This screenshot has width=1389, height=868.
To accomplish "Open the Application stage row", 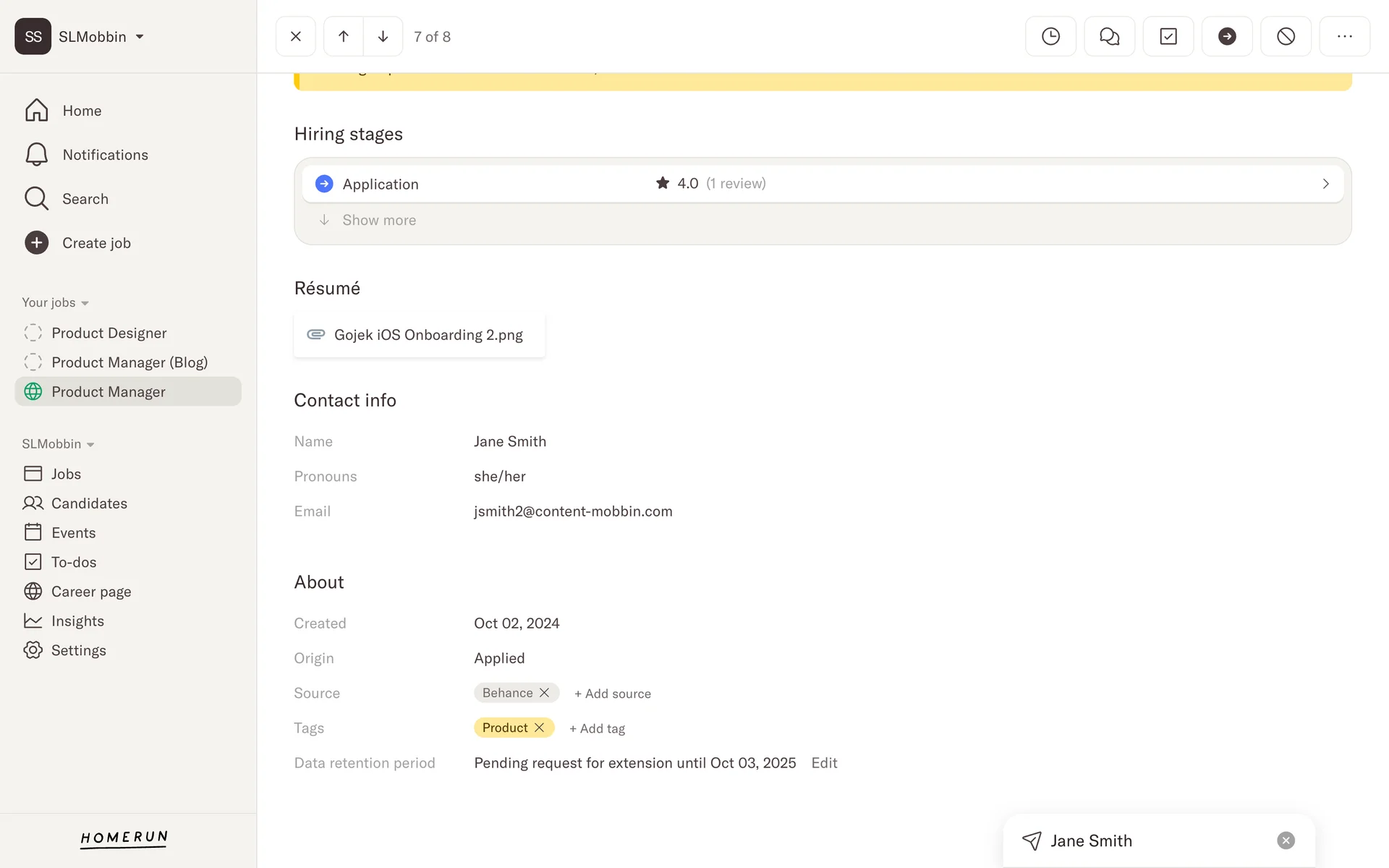I will [822, 184].
